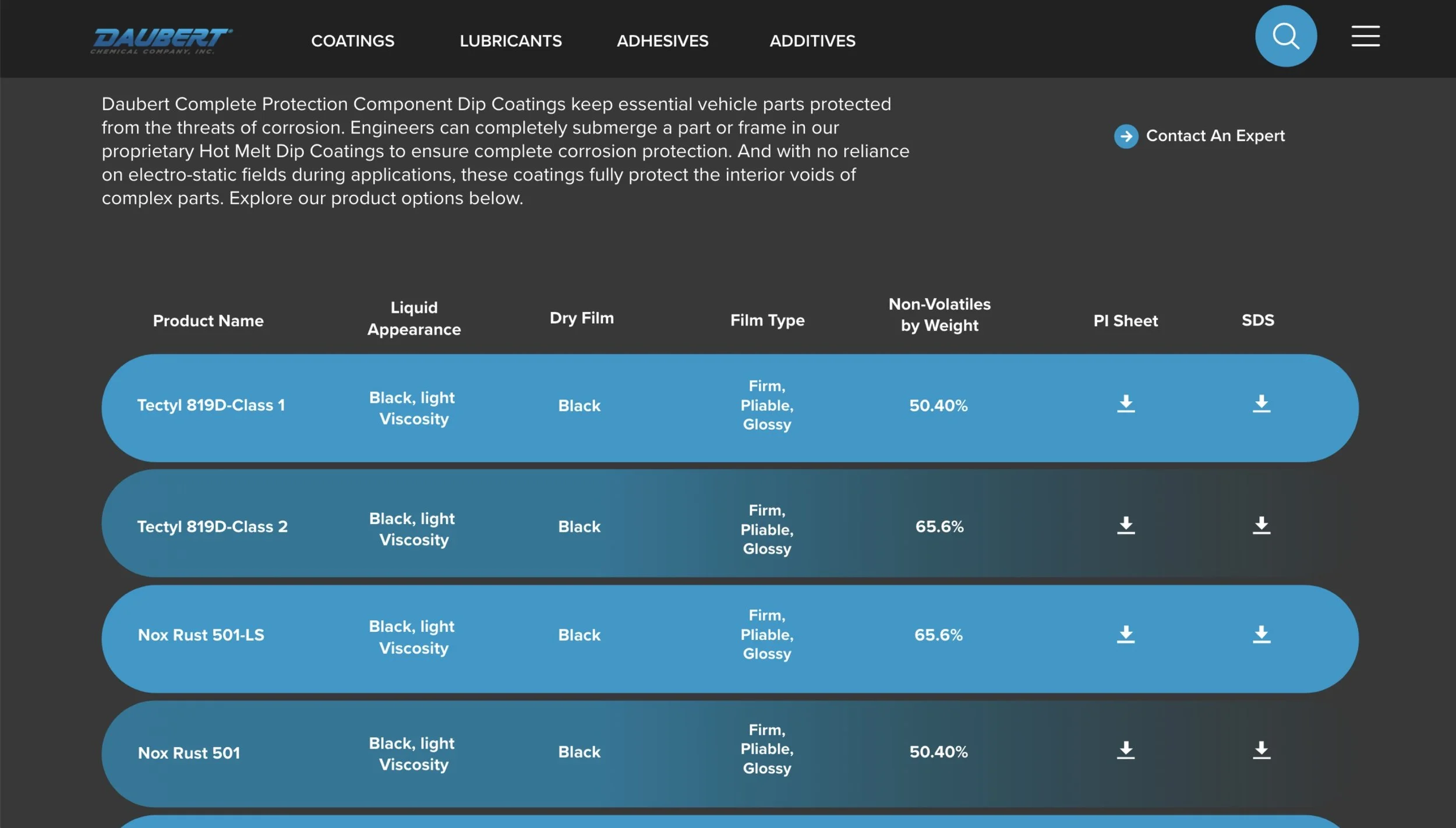Download SDS for Tectyl 819D-Class 1
Viewport: 1456px width, 828px height.
[x=1261, y=404]
